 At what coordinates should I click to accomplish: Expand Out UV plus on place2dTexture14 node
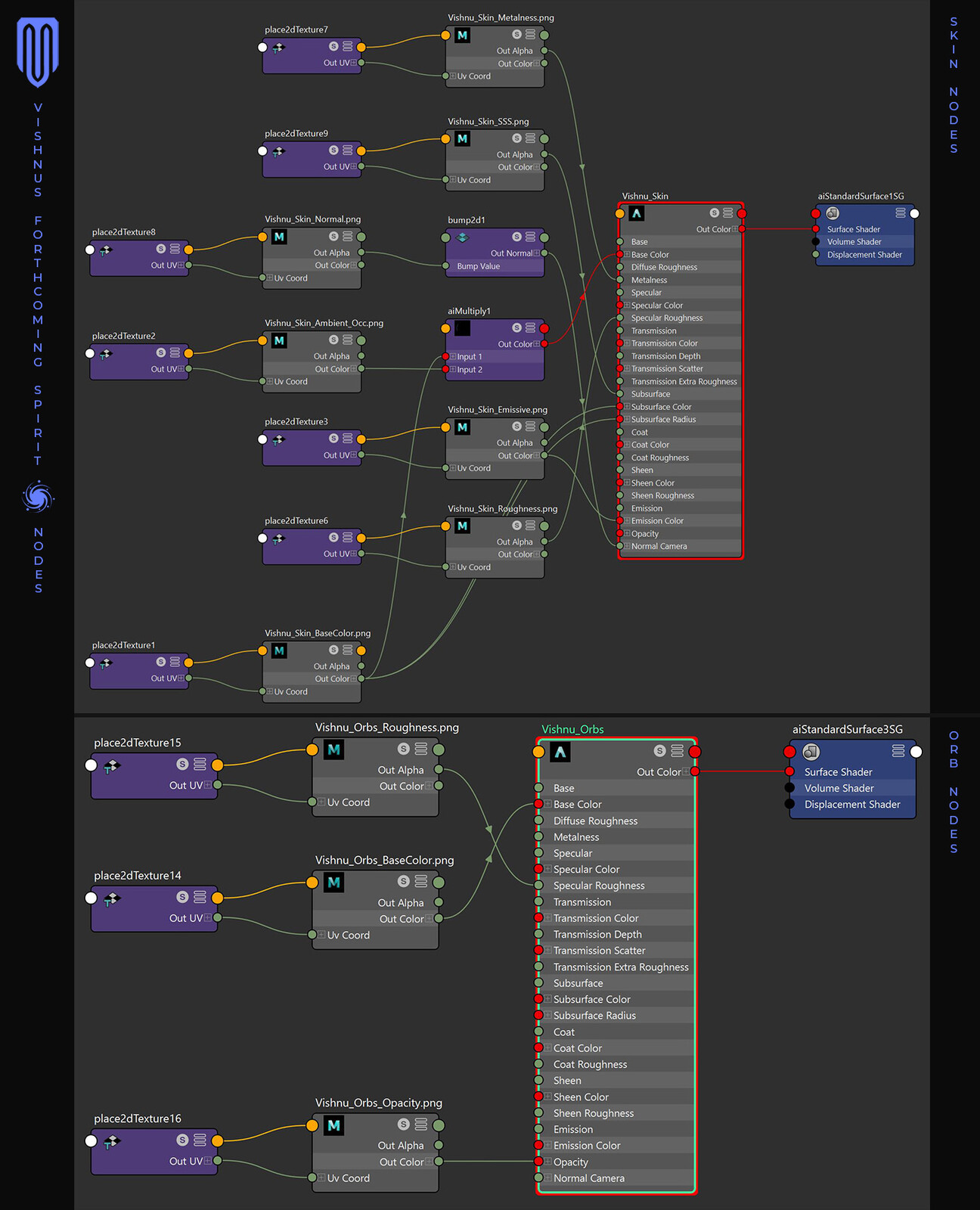[208, 917]
